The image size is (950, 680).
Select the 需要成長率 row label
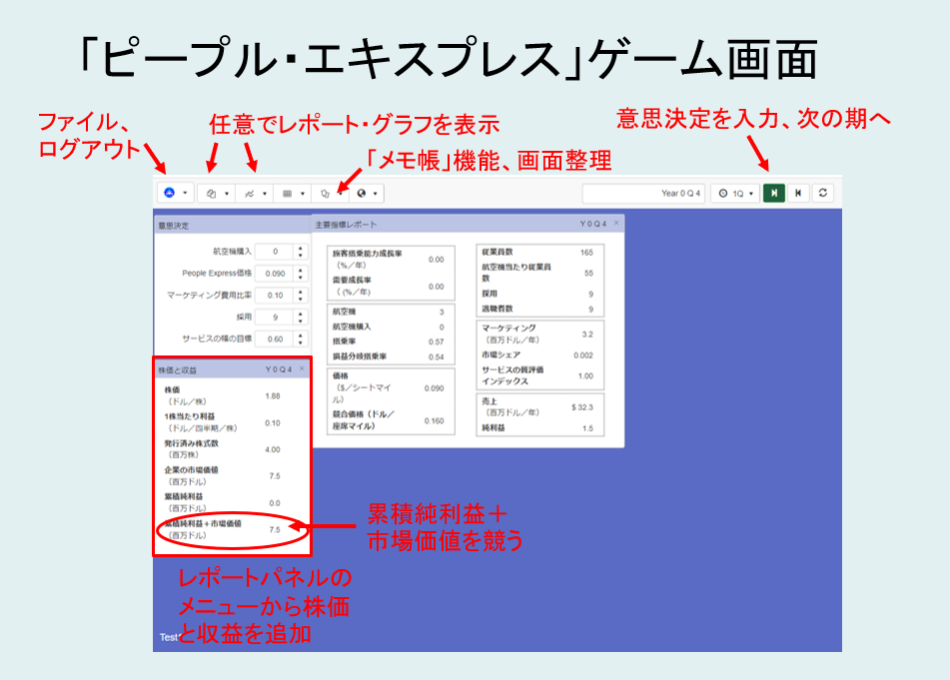tap(352, 285)
